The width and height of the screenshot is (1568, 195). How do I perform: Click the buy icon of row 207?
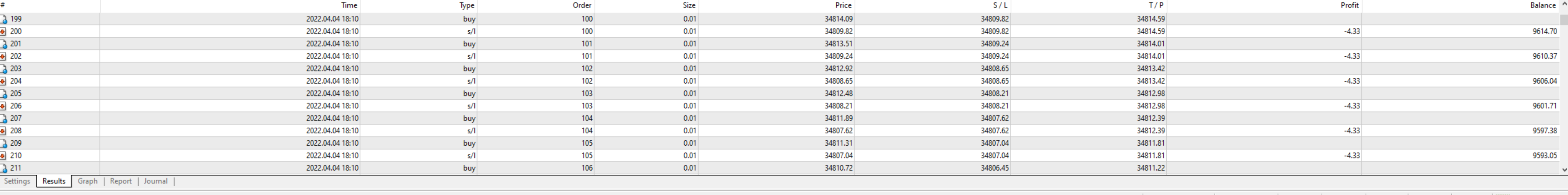click(x=3, y=118)
